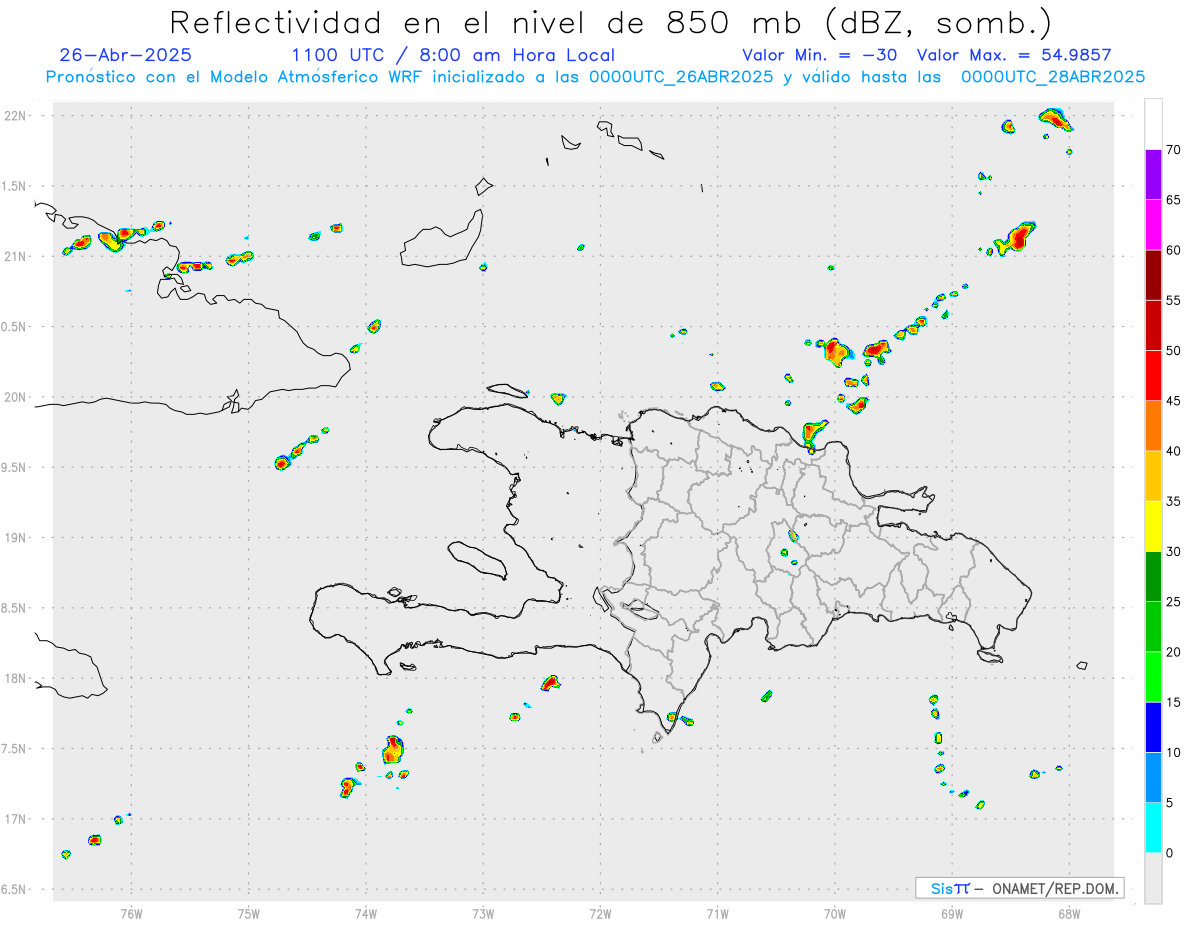Click the light blue 5-10 dBZ colorbar segment
The height and width of the screenshot is (927, 1200).
[1153, 778]
